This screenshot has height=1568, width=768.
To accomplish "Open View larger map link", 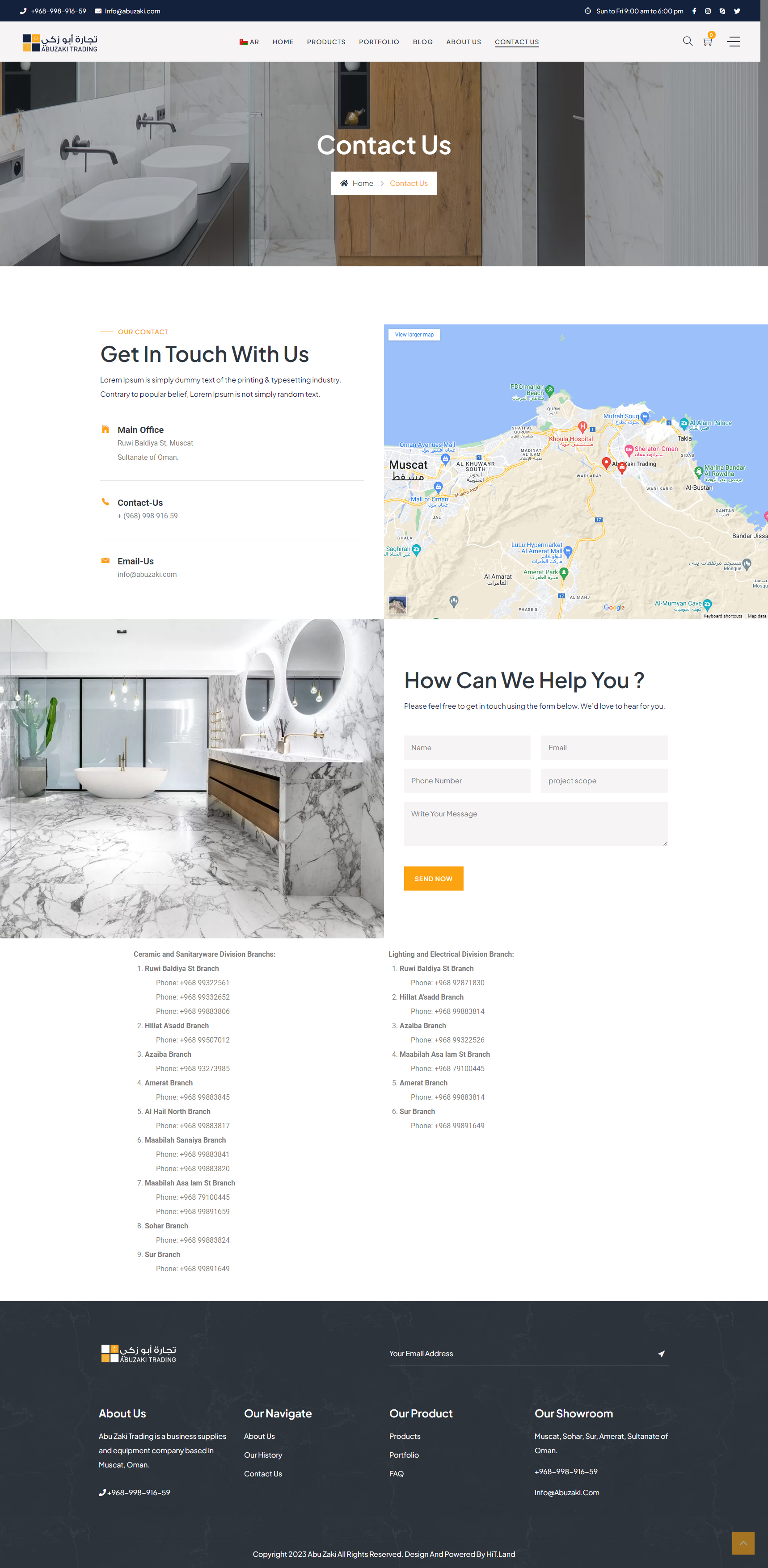I will 414,335.
